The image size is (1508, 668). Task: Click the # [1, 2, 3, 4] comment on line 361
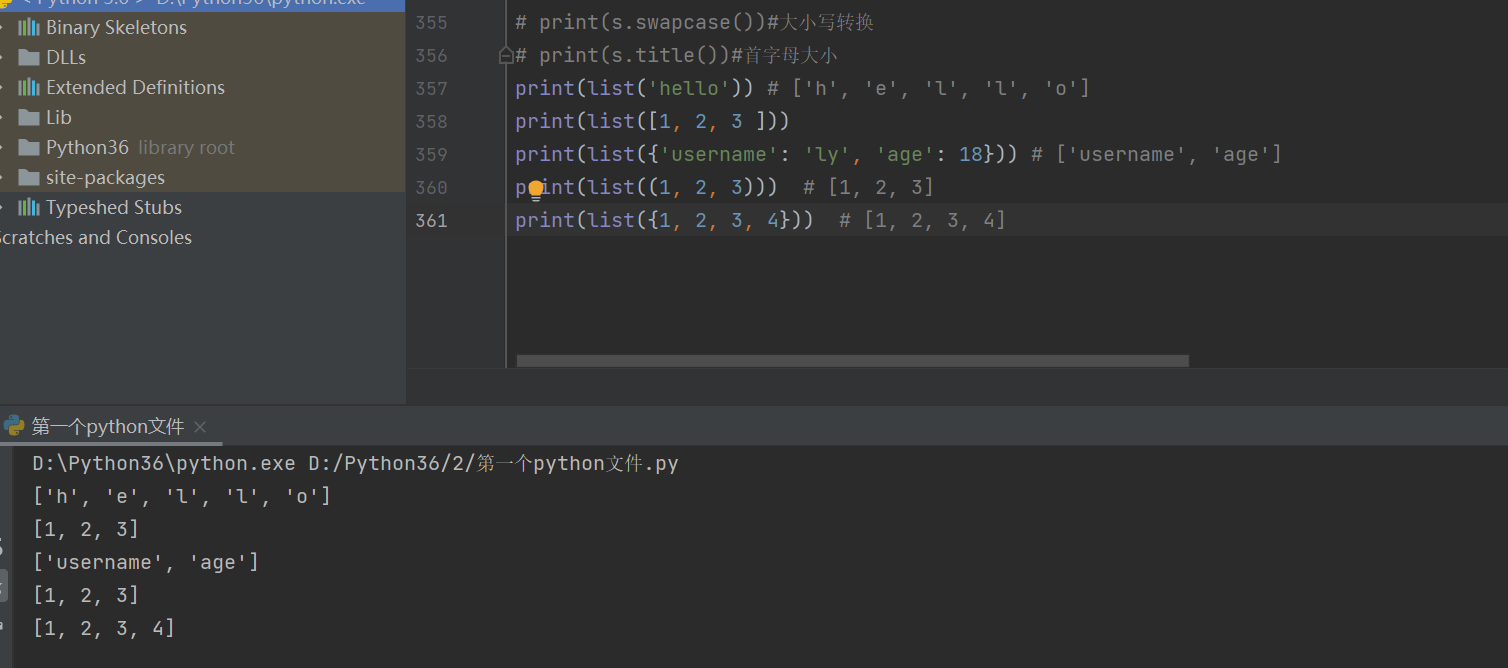[x=923, y=220]
